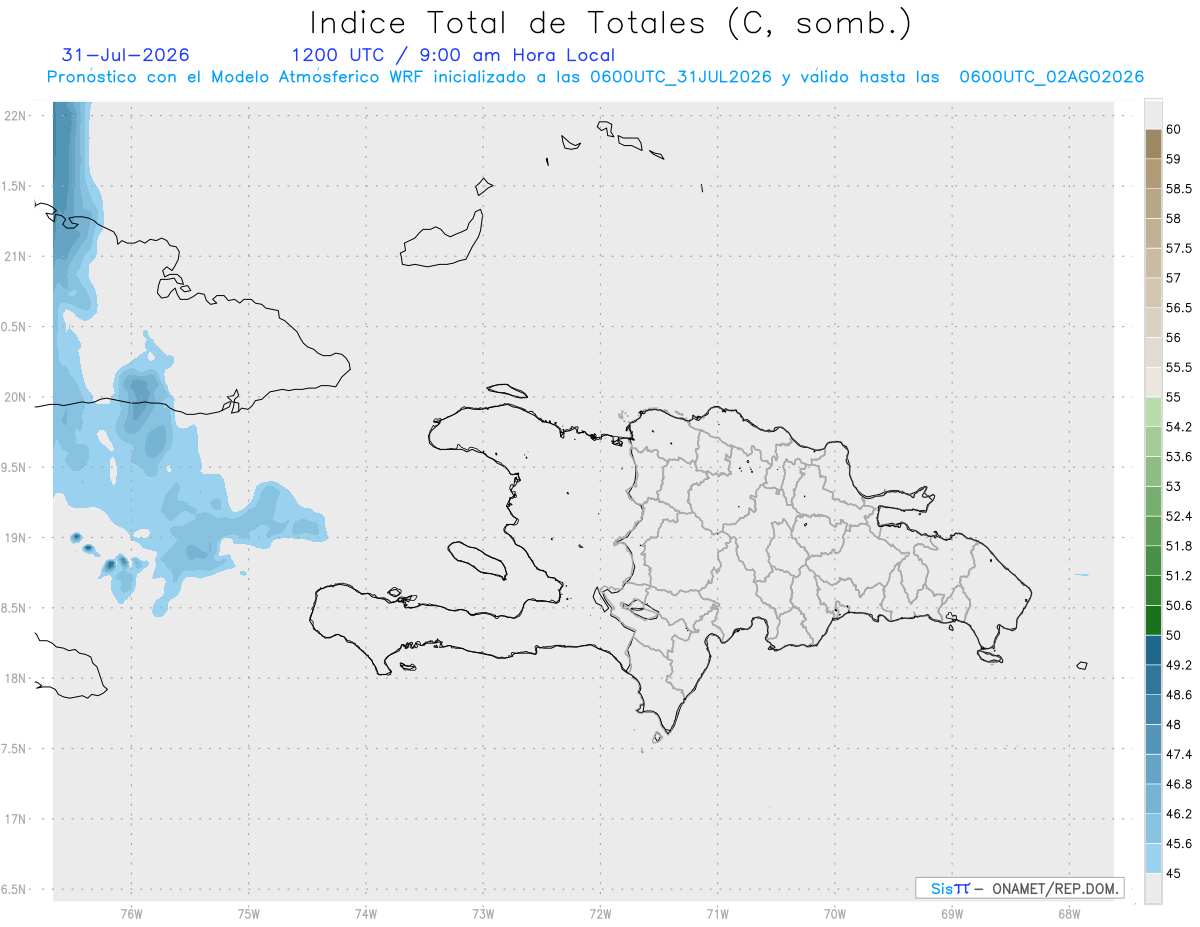
Task: Pick the blue swatch between 47.4 and 48
Action: pyautogui.click(x=1153, y=739)
